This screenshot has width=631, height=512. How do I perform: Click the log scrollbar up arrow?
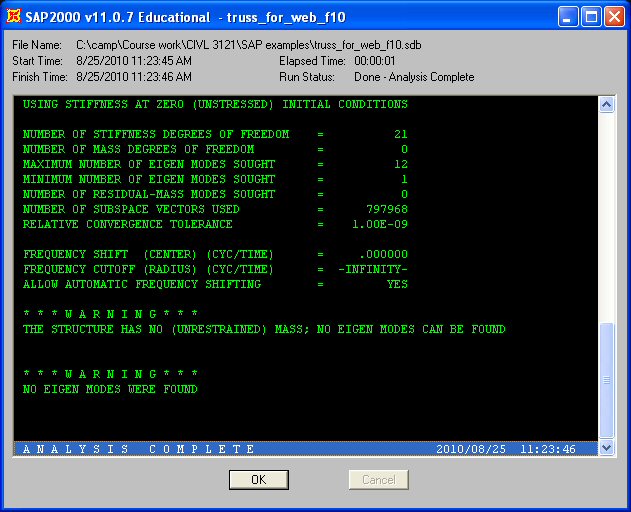(x=606, y=105)
